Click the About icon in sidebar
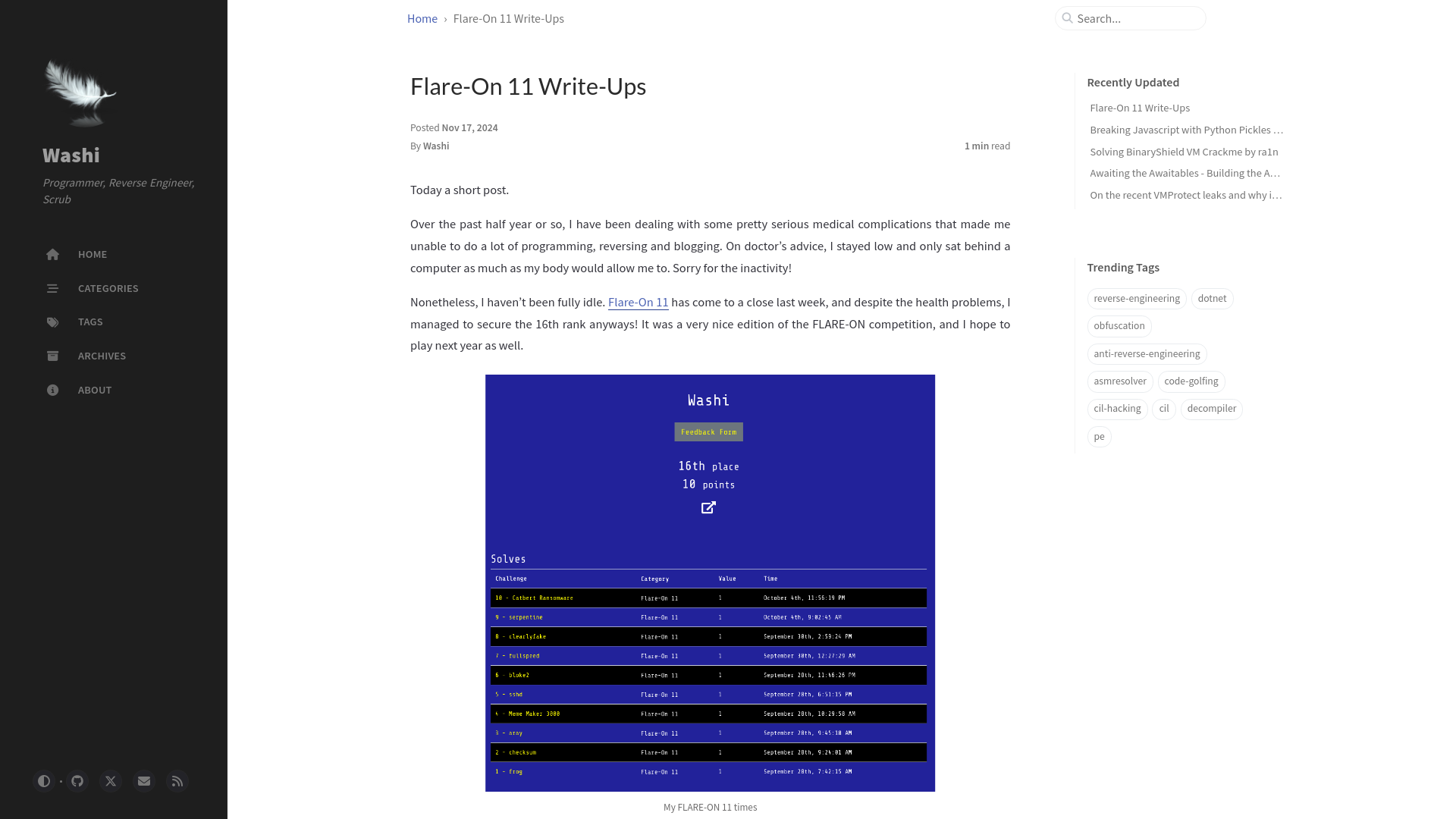1456x819 pixels. point(52,389)
